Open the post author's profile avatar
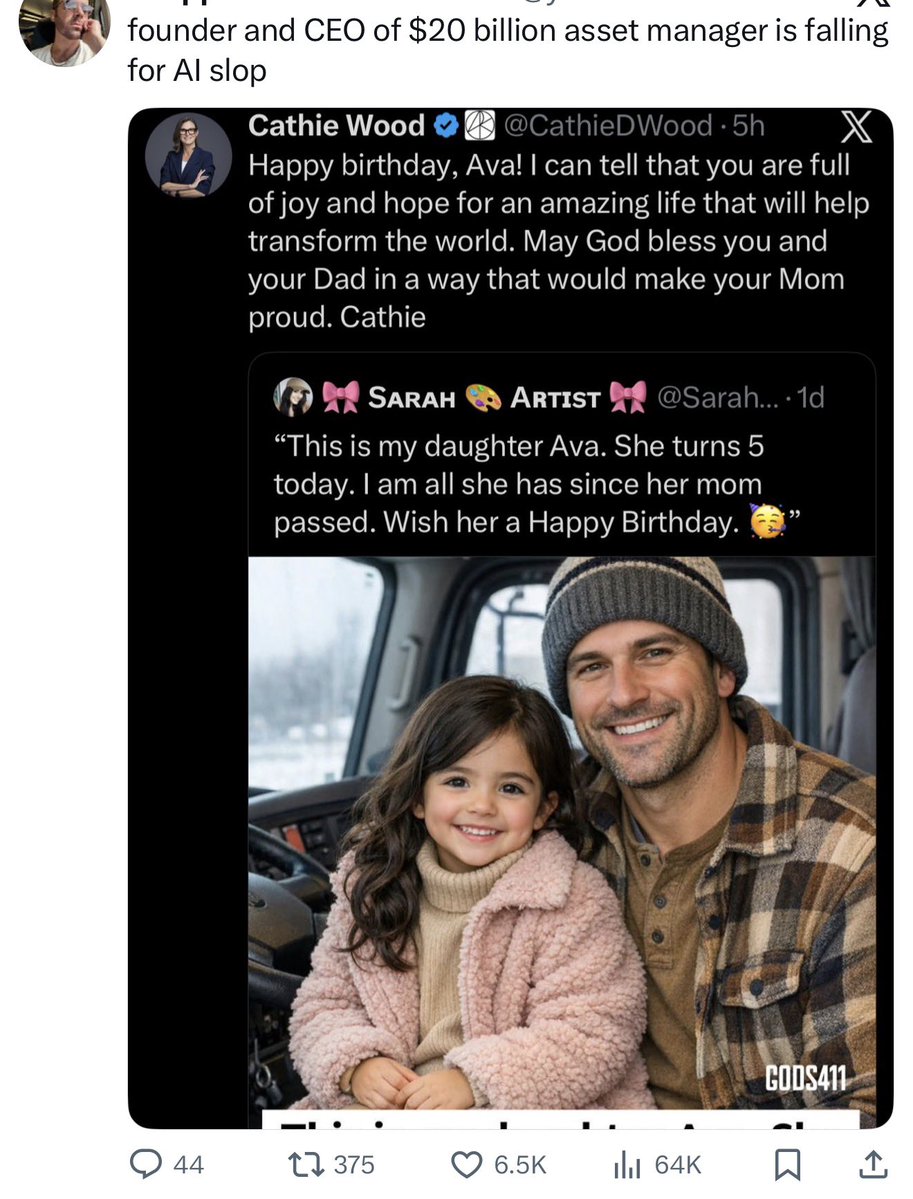 65,28
